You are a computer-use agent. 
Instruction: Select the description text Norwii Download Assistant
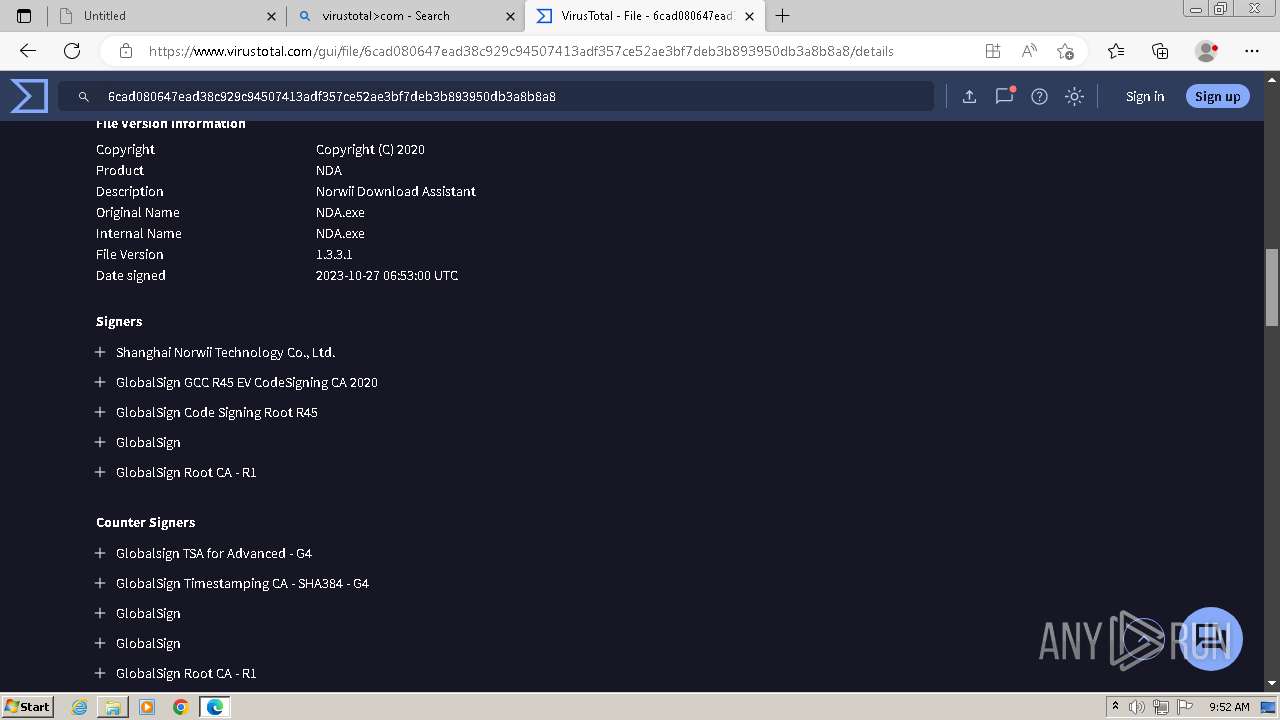(396, 191)
